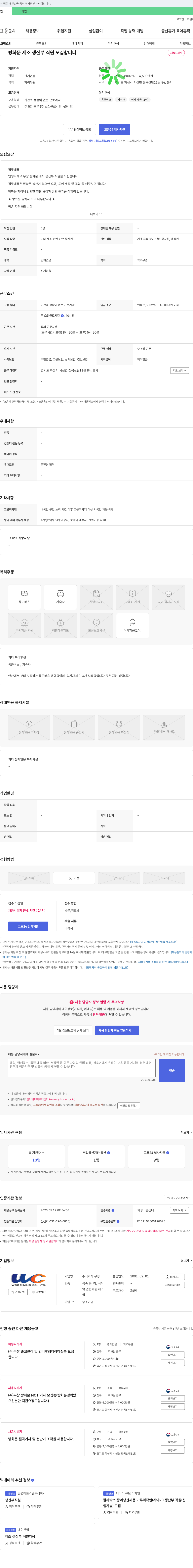
Task: Click the 메일로 질문하기 button
Action: [128, 1105]
